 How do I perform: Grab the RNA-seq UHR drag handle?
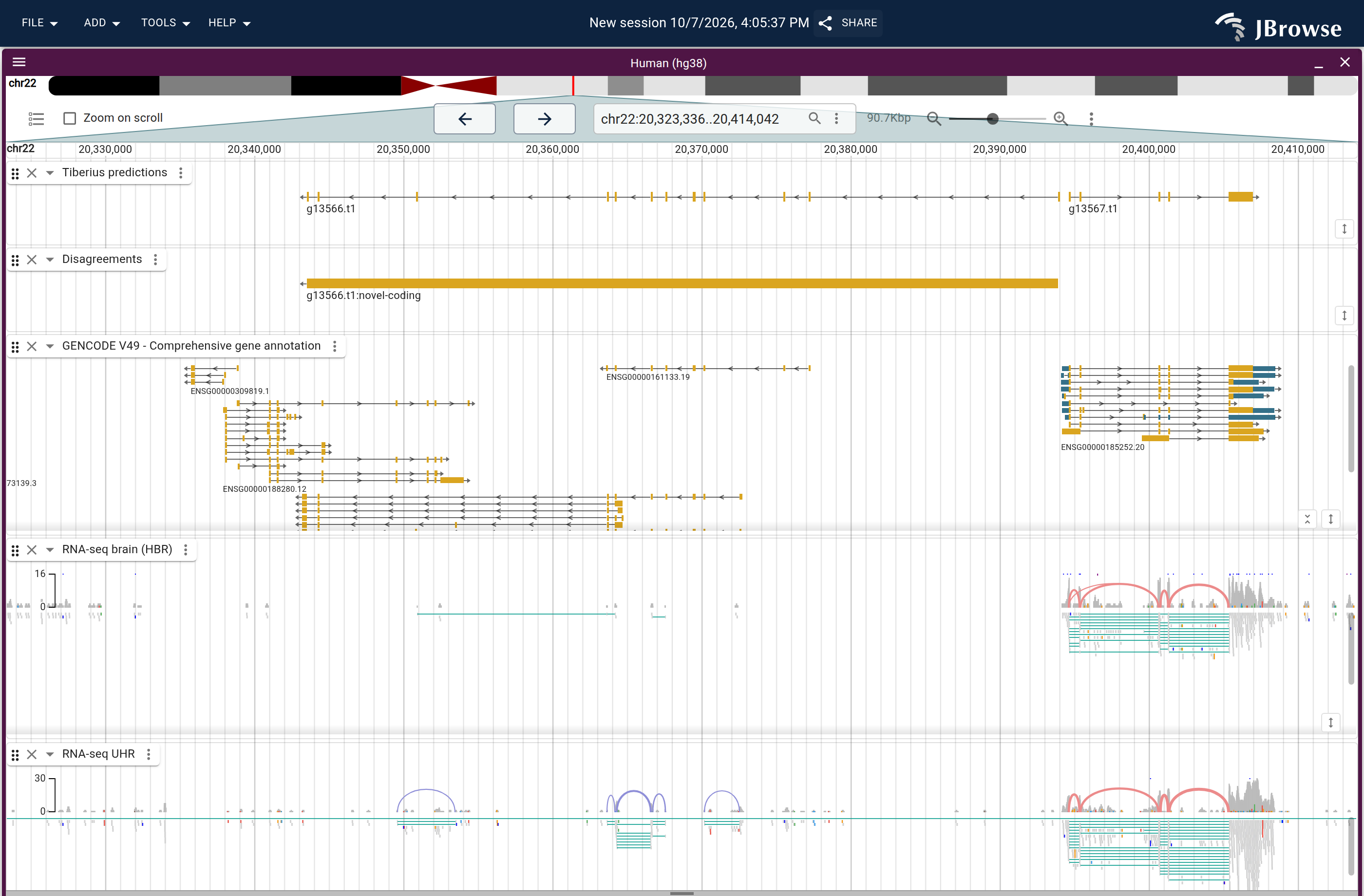(16, 755)
